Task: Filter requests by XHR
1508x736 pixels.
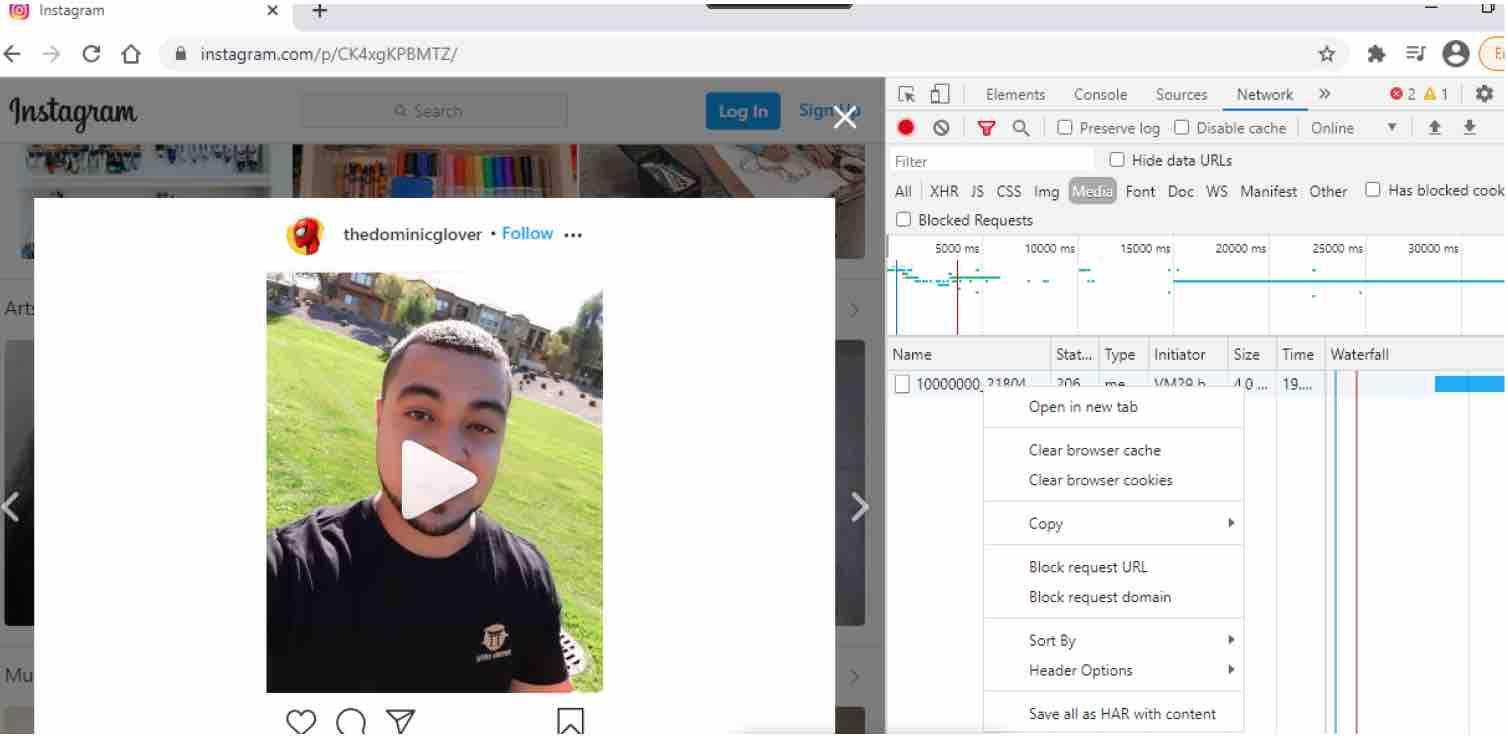Action: 943,191
